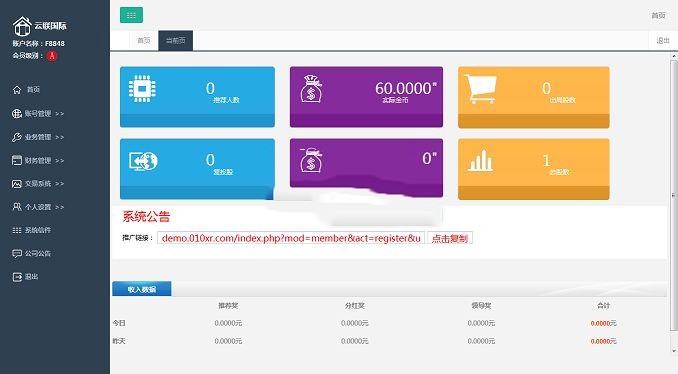Click 昨天 领导奖 value 0.0000元

coord(481,341)
